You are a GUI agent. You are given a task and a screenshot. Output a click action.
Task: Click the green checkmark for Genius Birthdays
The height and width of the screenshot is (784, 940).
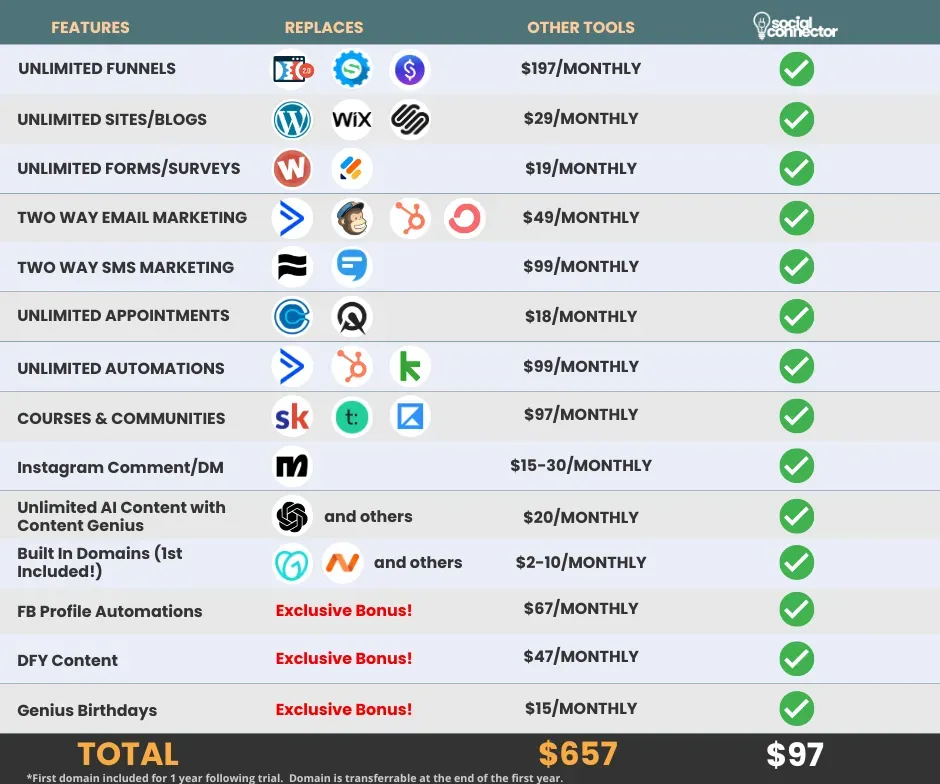[797, 708]
